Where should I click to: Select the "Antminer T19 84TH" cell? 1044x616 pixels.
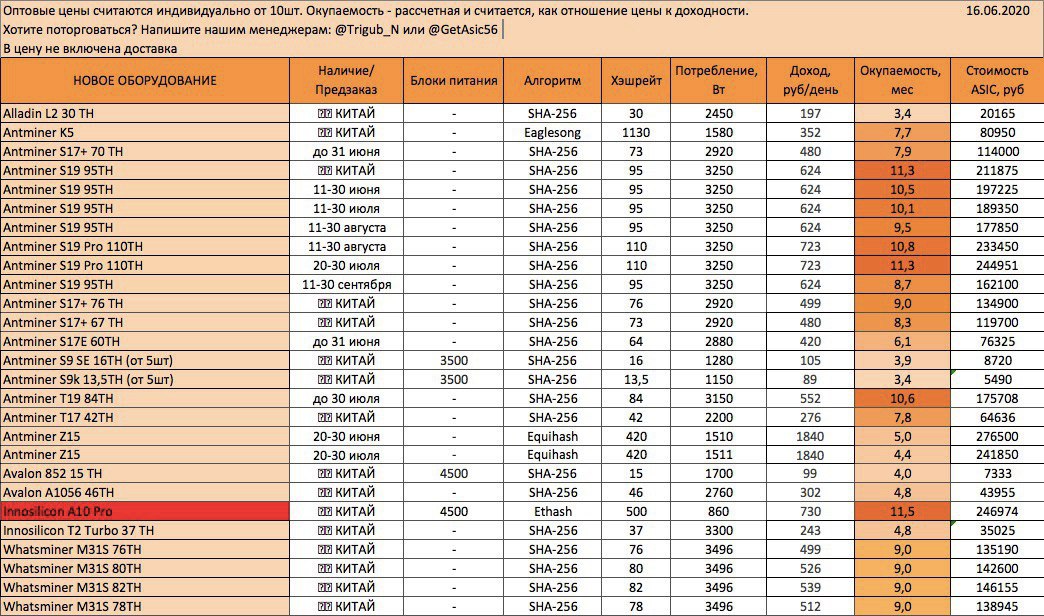[144, 398]
